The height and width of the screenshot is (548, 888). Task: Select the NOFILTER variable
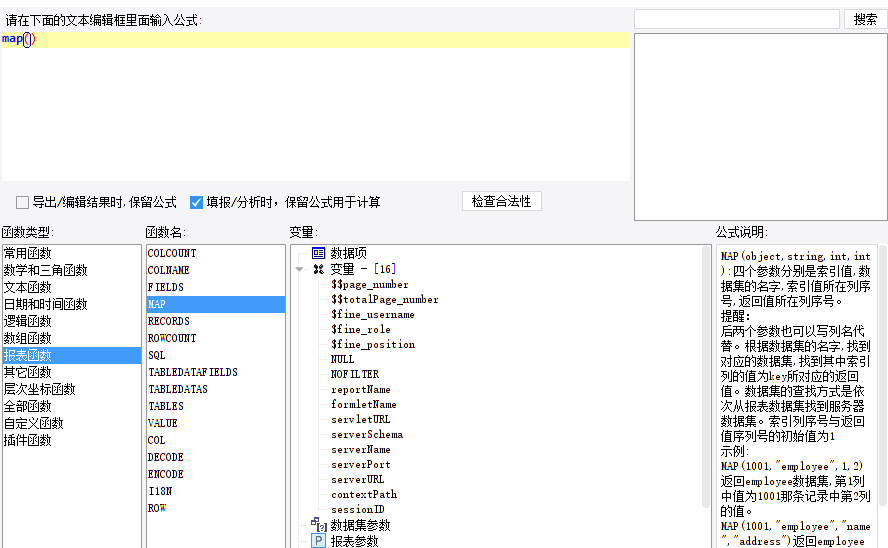pyautogui.click(x=355, y=374)
